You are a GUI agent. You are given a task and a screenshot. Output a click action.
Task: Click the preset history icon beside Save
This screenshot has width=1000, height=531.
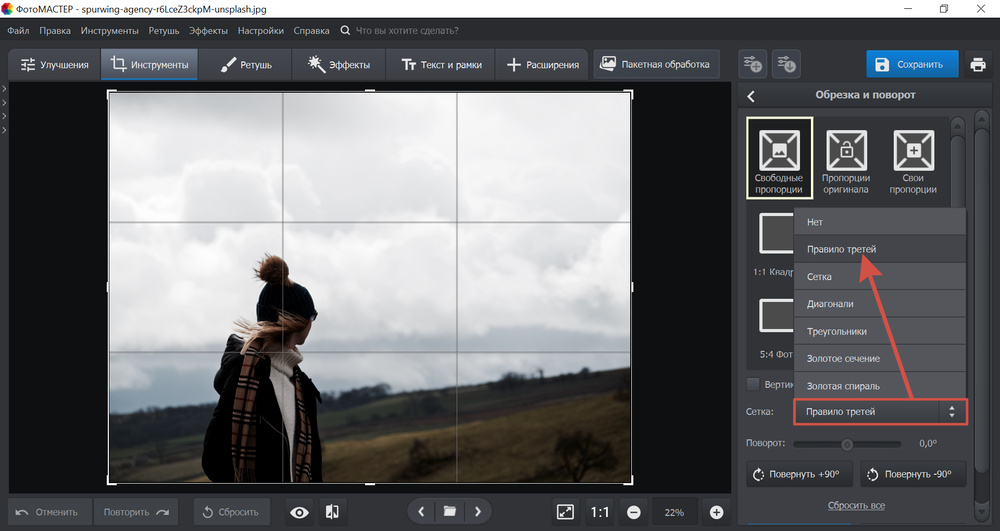coord(787,65)
